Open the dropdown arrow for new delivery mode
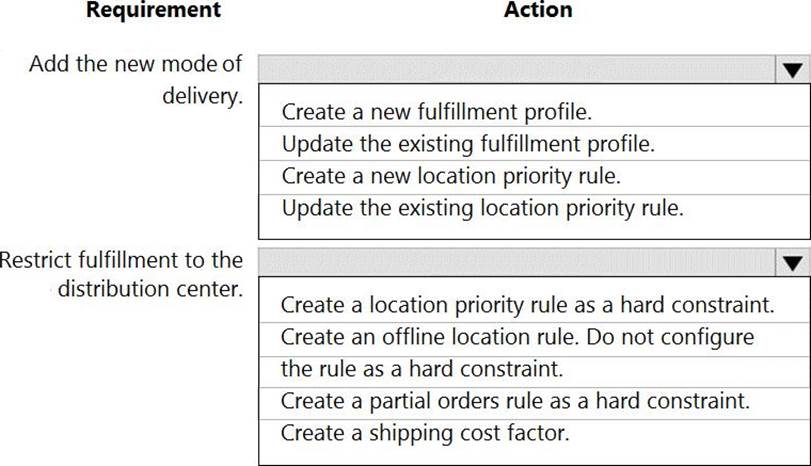Image resolution: width=811 pixels, height=466 pixels. click(791, 70)
